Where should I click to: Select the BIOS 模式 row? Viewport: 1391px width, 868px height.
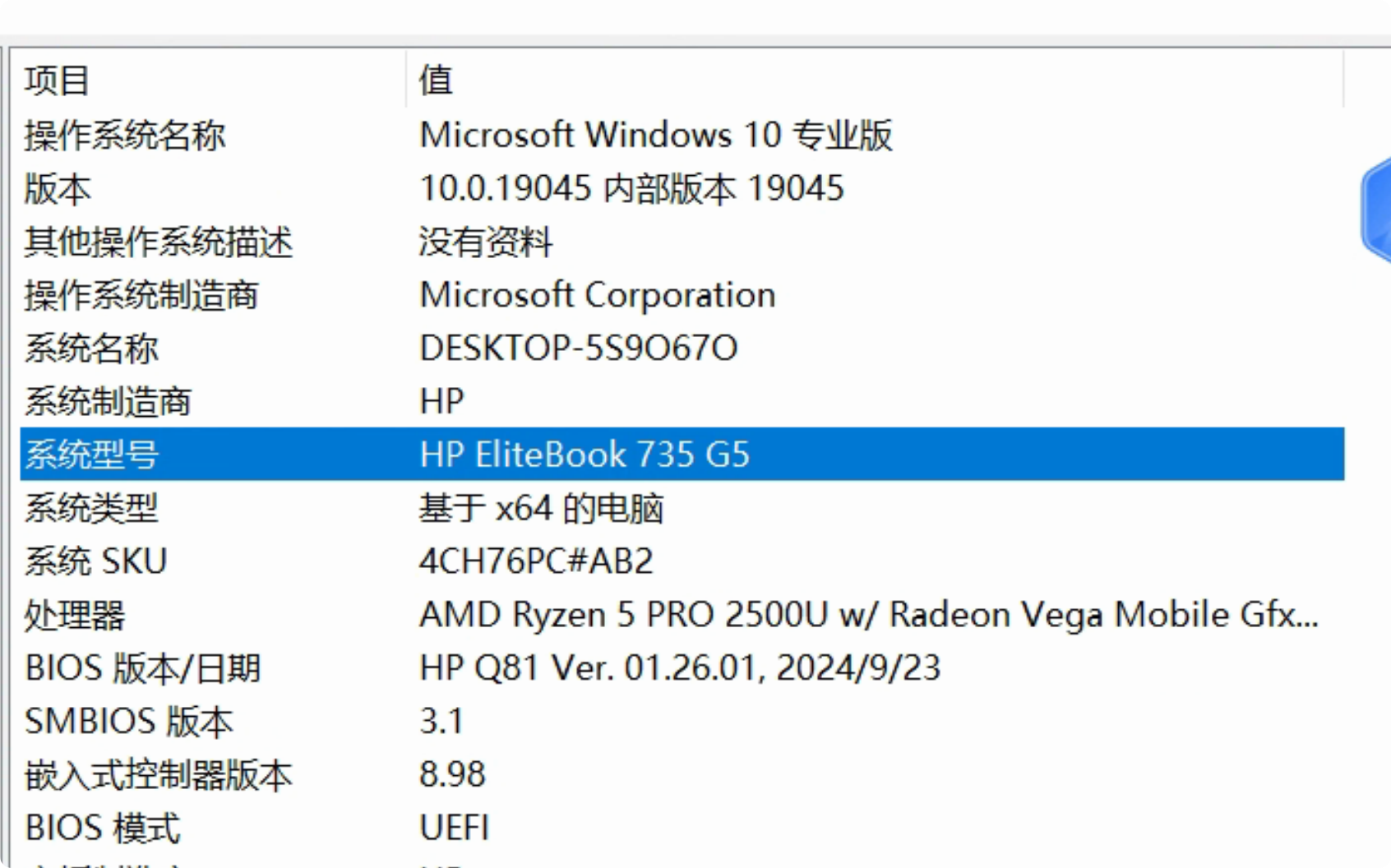pyautogui.click(x=103, y=828)
